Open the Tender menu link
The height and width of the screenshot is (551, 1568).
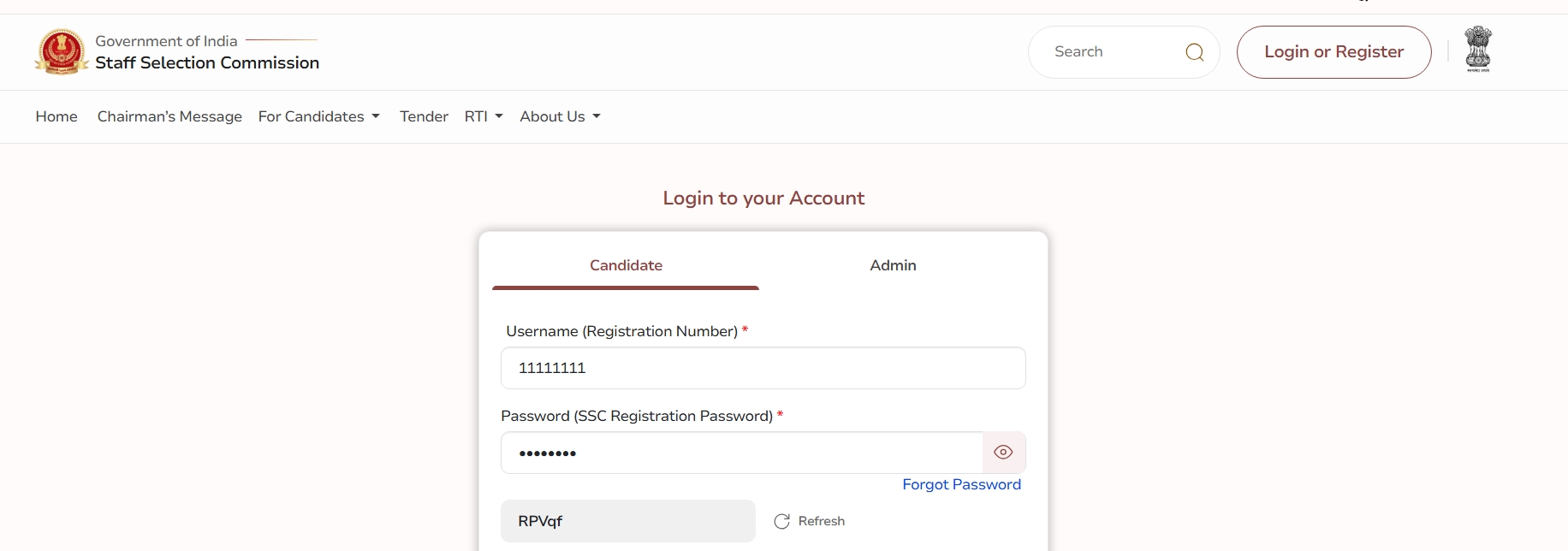point(424,116)
